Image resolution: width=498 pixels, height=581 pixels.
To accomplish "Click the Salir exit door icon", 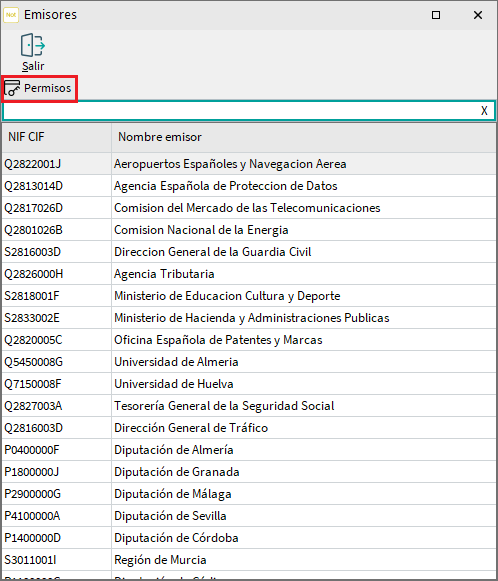I will 33,45.
